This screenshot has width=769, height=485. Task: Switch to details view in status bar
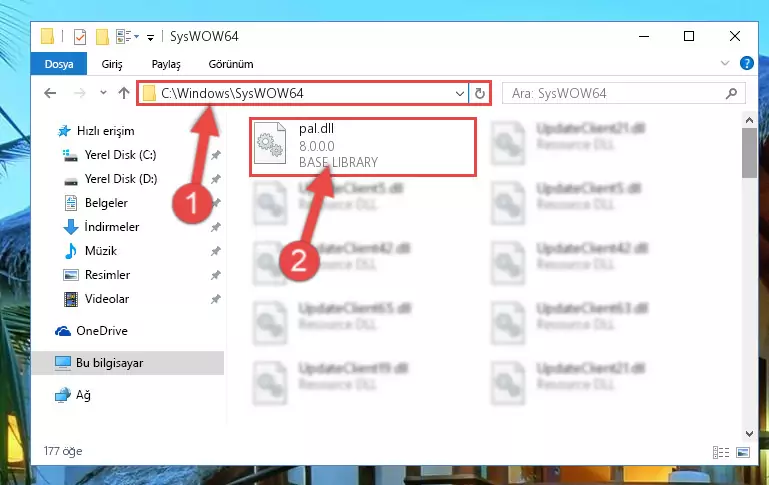[720, 452]
